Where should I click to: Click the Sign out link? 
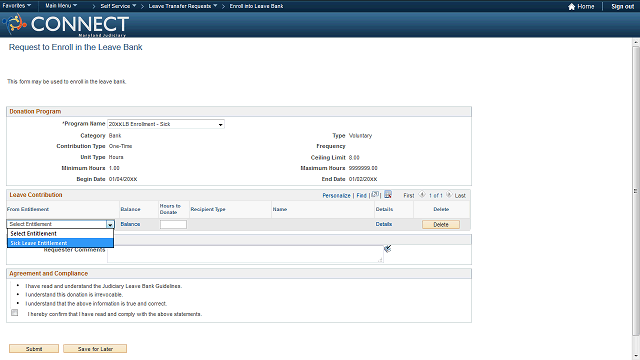pos(622,7)
